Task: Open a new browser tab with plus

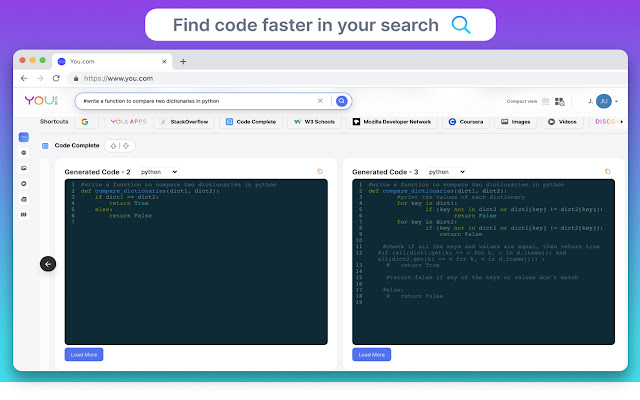Action: pos(183,62)
